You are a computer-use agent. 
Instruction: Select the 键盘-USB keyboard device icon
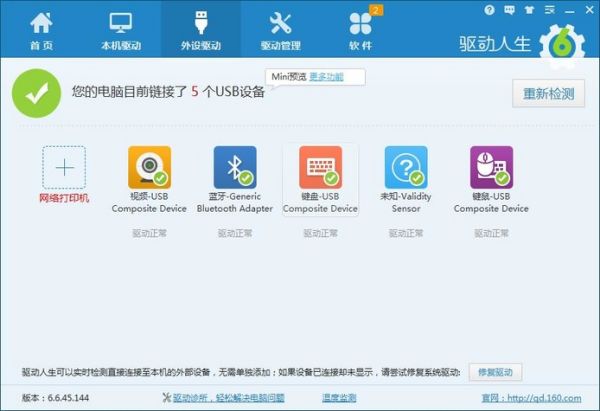[x=321, y=167]
